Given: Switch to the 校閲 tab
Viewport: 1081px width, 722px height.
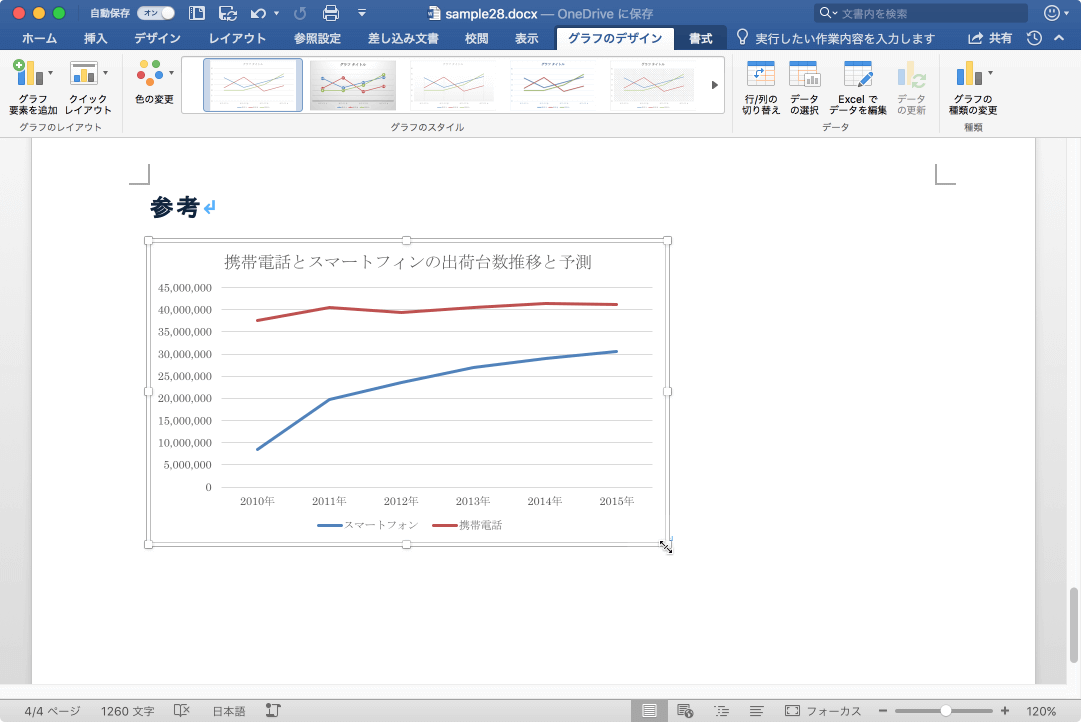Looking at the screenshot, I should click(x=476, y=39).
